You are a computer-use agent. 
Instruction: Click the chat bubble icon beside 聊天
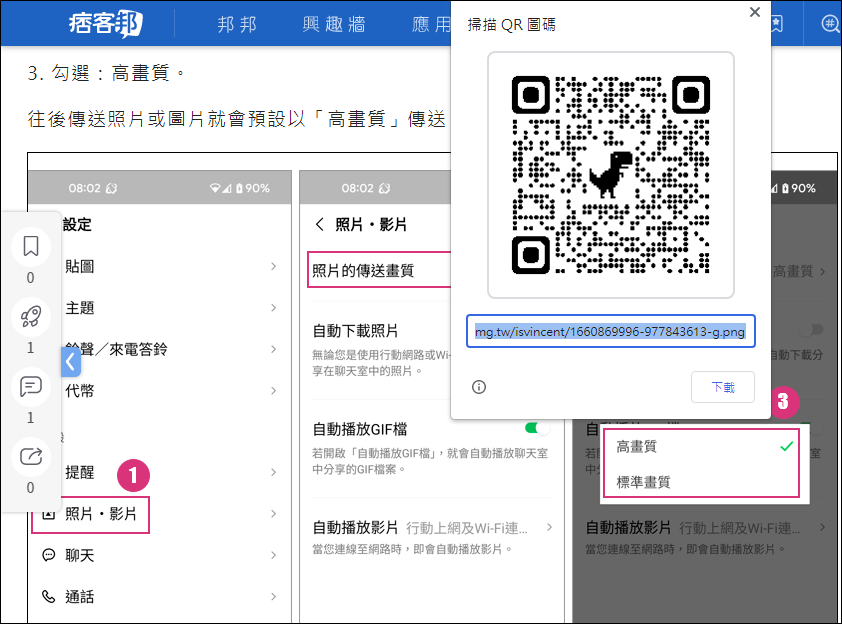coord(48,555)
